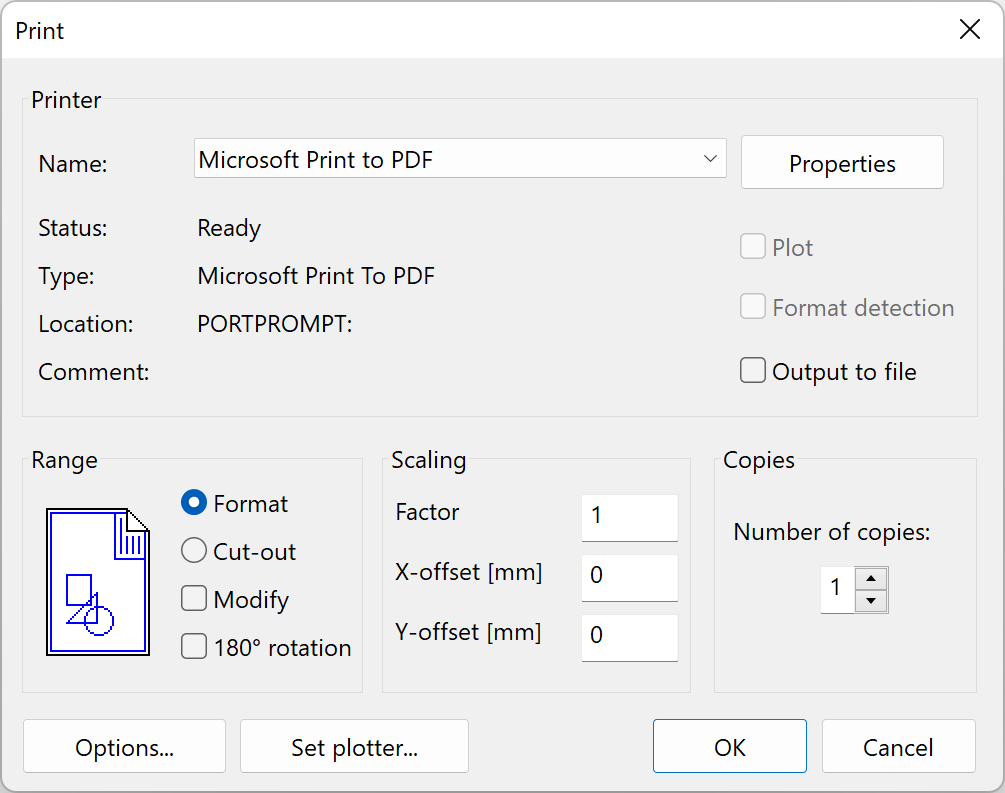Open the printer Name dropdown
The image size is (1005, 793).
click(x=710, y=159)
